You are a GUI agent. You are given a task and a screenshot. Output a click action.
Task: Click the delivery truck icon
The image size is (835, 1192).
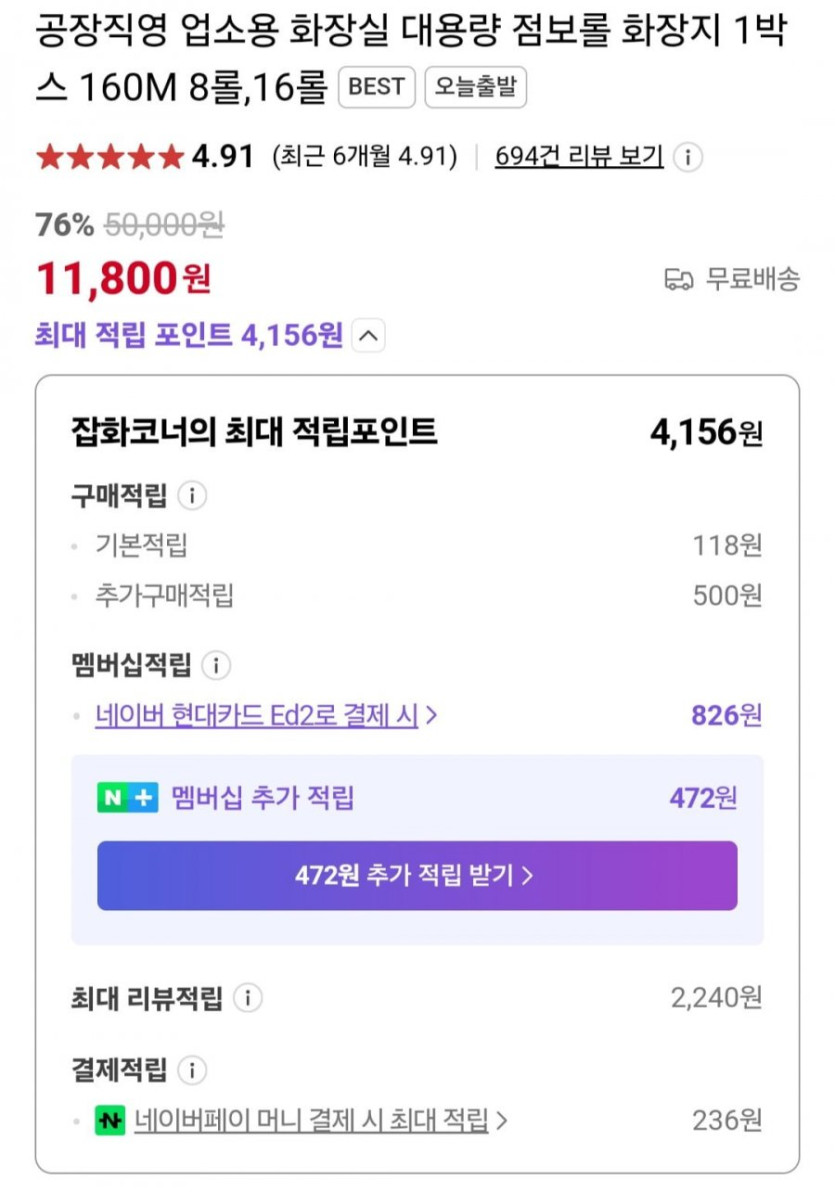[679, 279]
